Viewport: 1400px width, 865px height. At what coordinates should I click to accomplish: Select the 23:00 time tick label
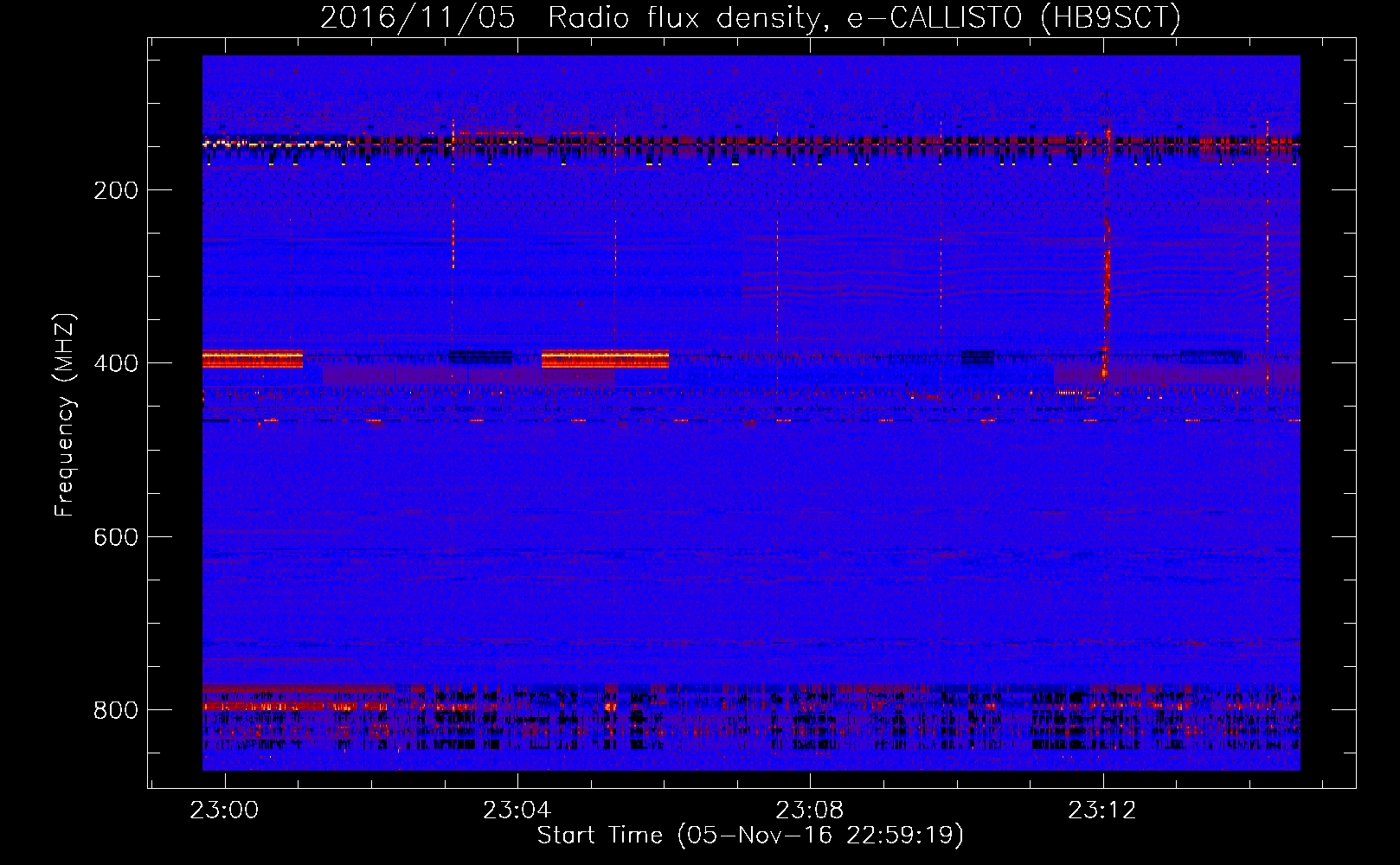(225, 811)
